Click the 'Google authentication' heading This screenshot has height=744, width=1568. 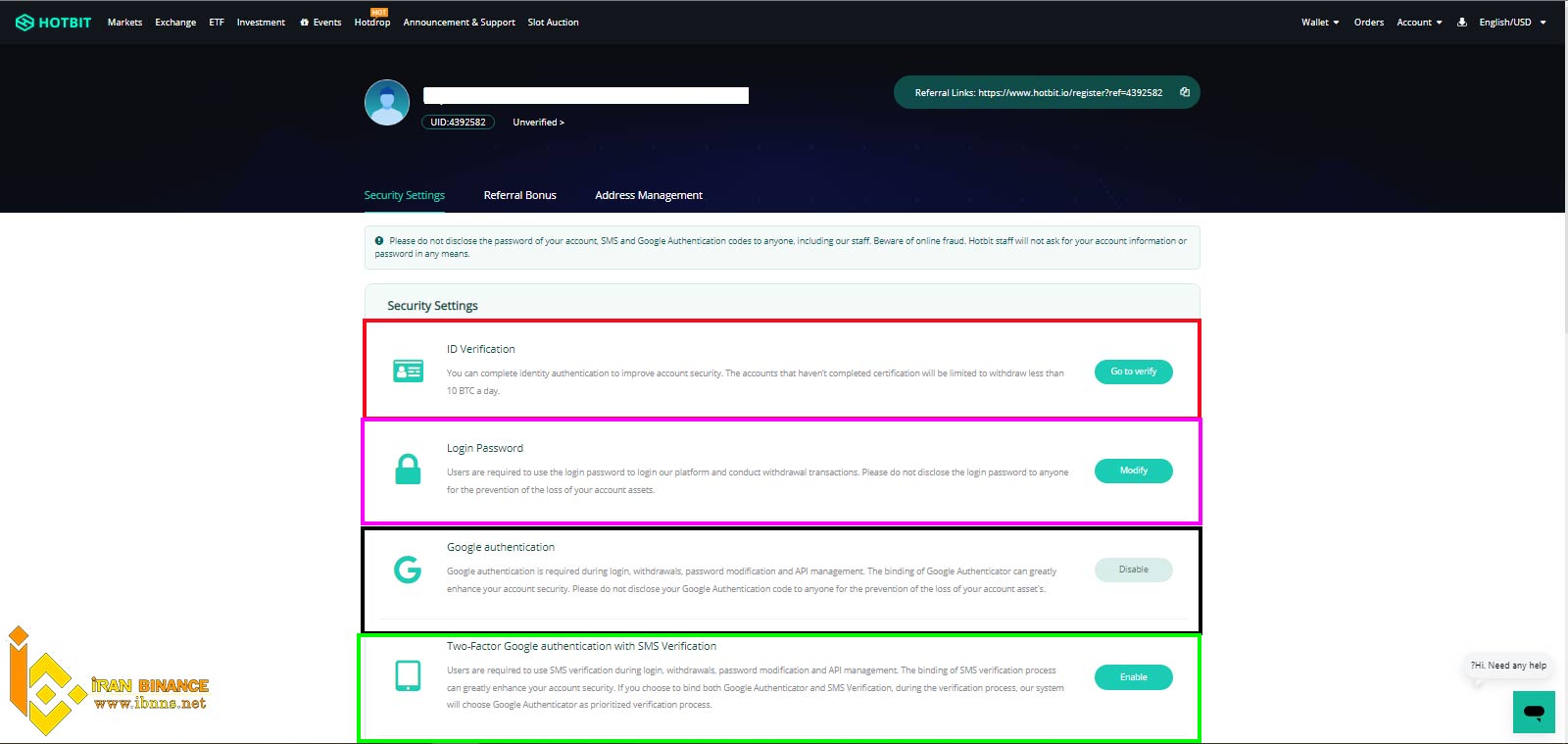coord(501,547)
